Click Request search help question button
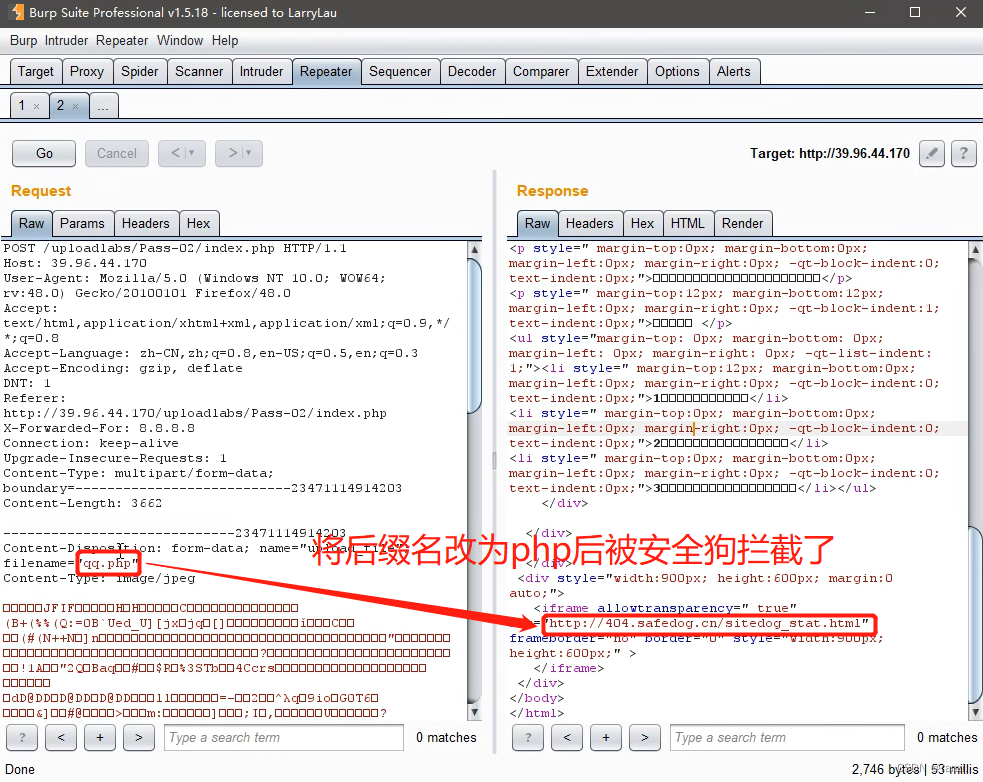 22,737
